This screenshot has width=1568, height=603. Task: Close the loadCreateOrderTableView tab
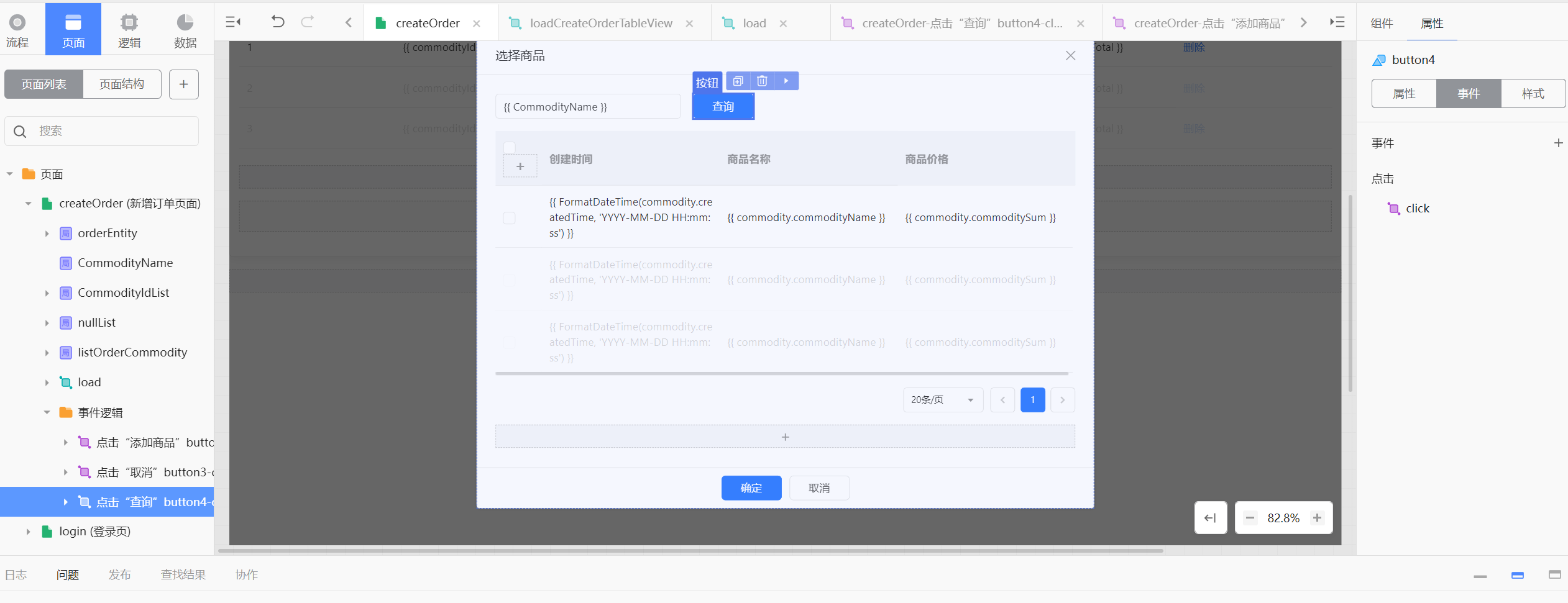pos(689,24)
